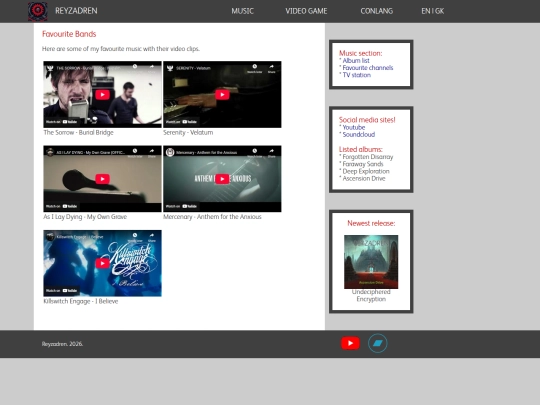Open the newest release album cover
The image size is (540, 405).
(x=371, y=262)
